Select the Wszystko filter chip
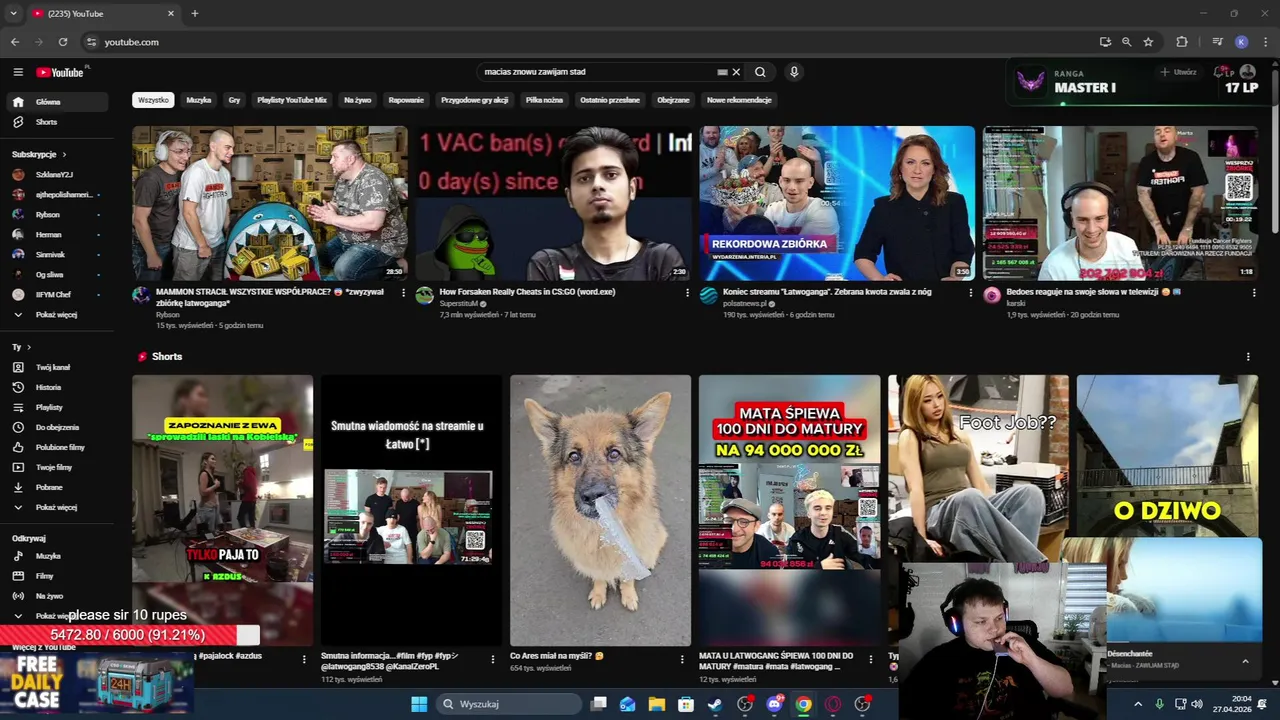The width and height of the screenshot is (1280, 720). click(x=153, y=100)
